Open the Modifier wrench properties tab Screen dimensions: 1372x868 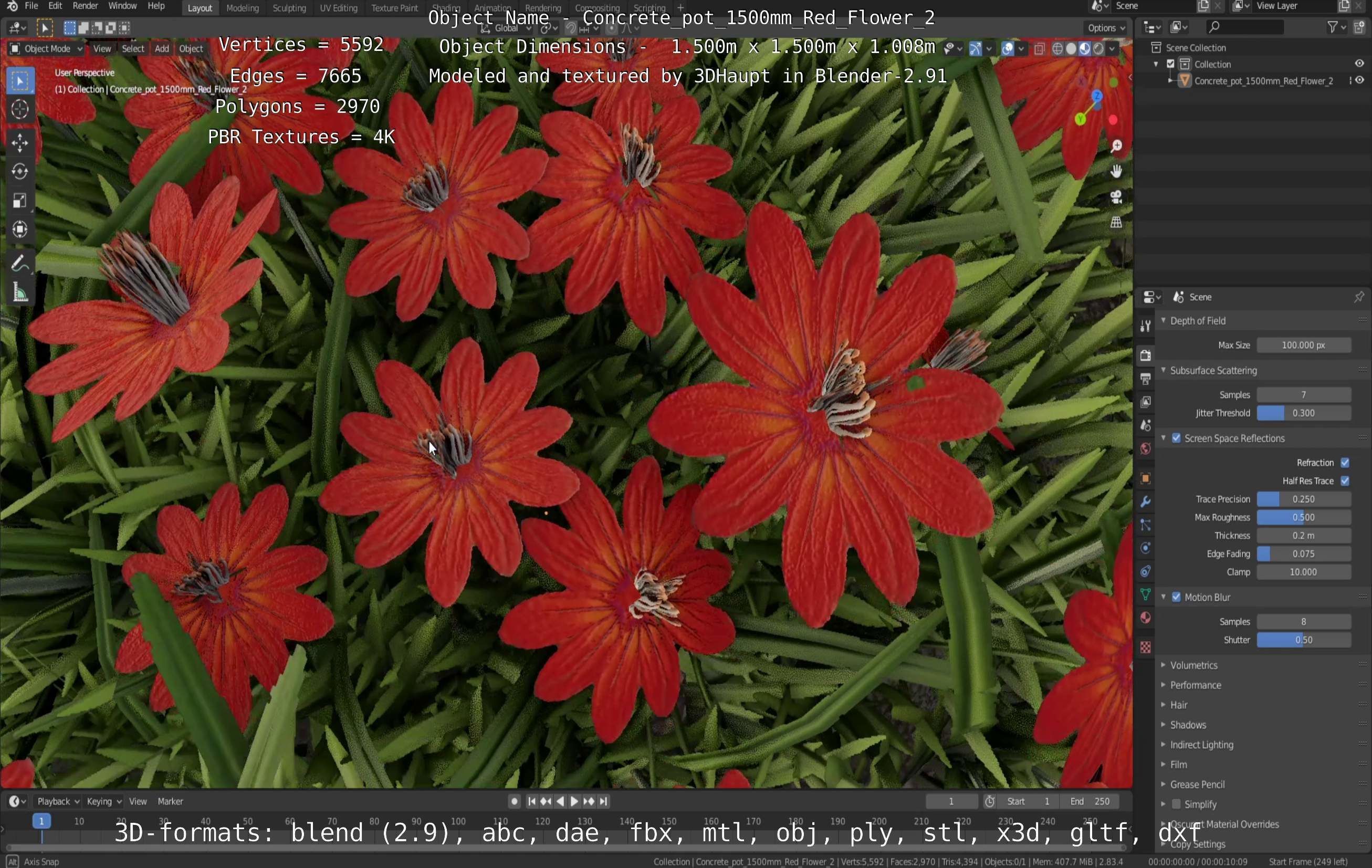click(x=1145, y=501)
